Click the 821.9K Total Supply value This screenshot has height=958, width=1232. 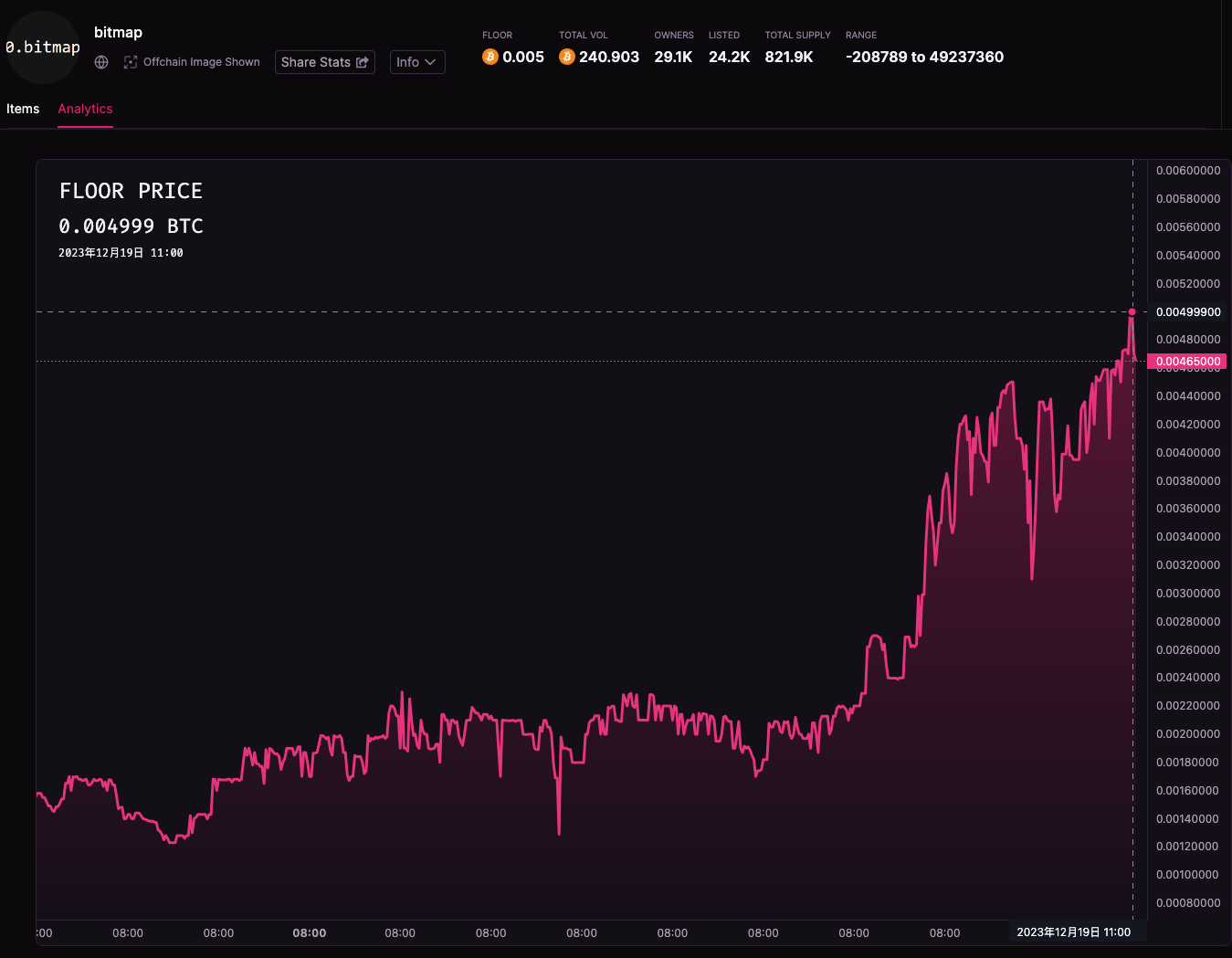click(788, 57)
